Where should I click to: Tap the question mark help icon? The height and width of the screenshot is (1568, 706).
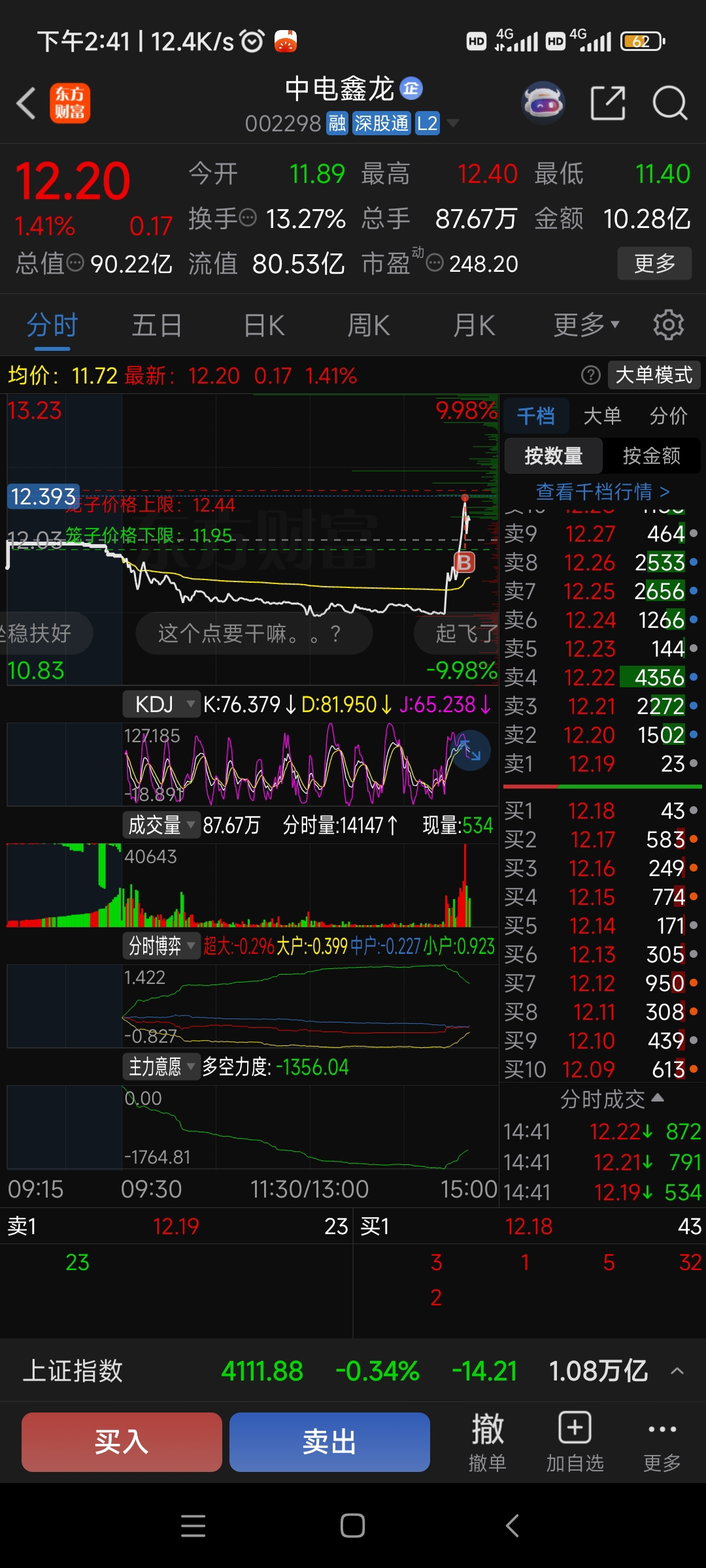(591, 375)
